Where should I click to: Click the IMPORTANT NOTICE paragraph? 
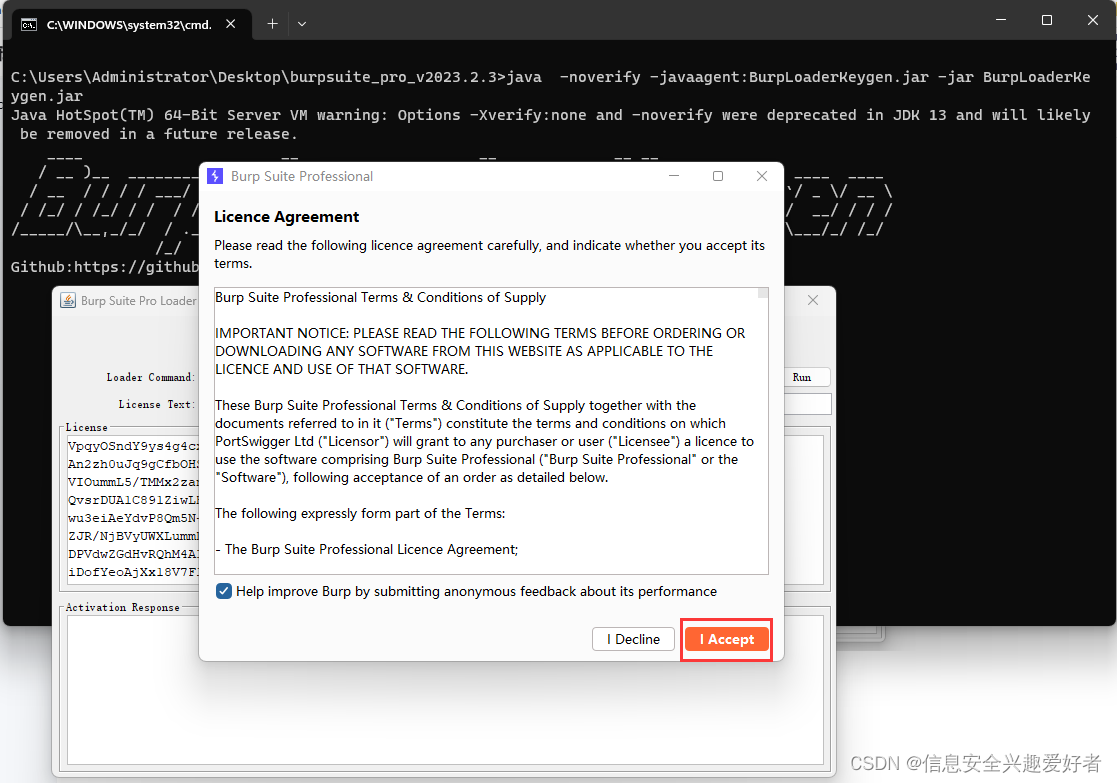[480, 351]
